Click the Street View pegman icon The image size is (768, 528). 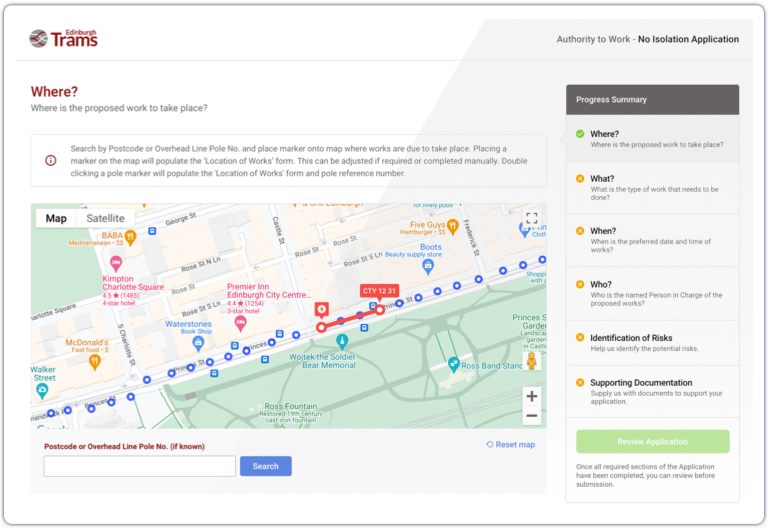click(x=531, y=361)
